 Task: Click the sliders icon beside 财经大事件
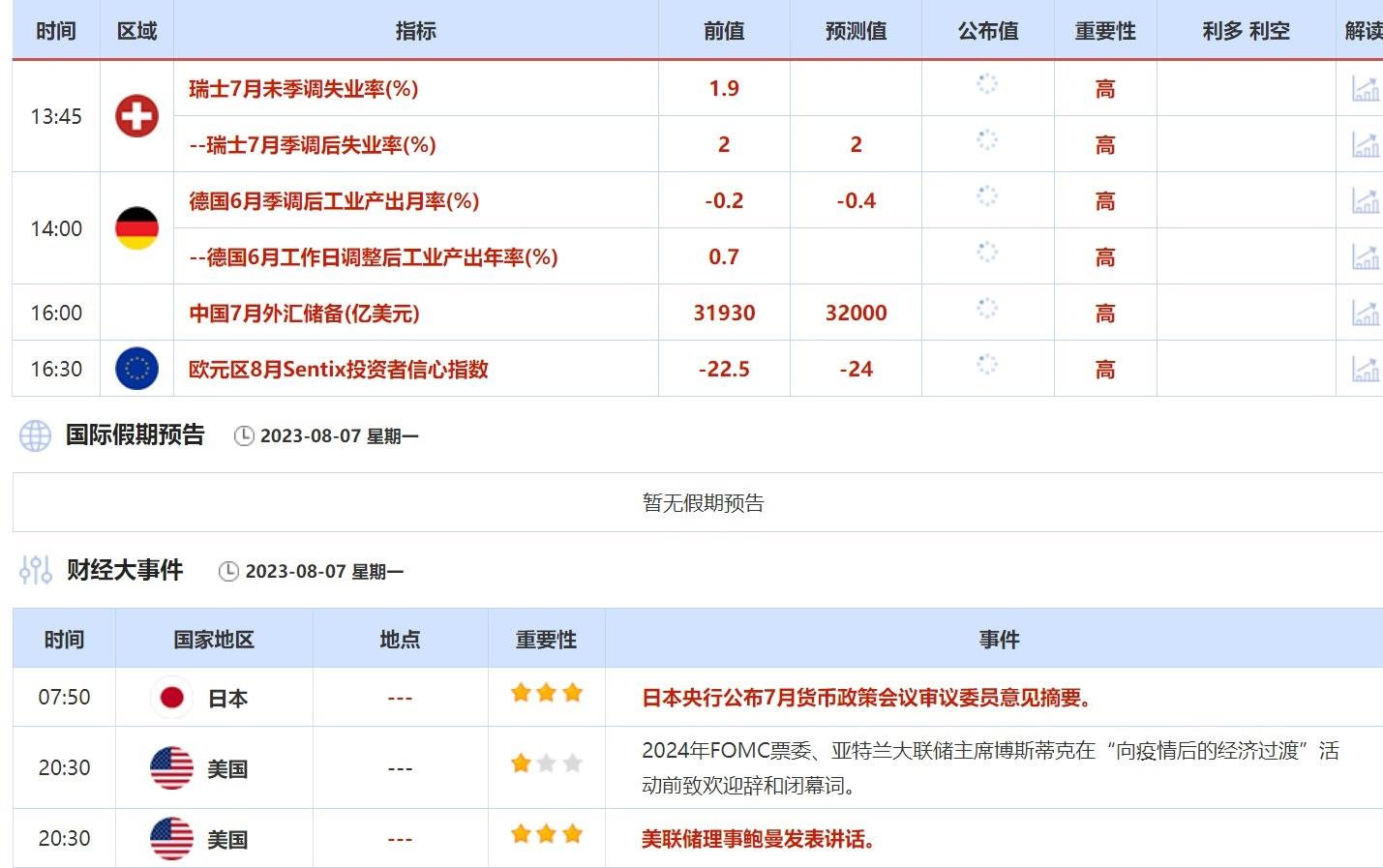pyautogui.click(x=36, y=571)
